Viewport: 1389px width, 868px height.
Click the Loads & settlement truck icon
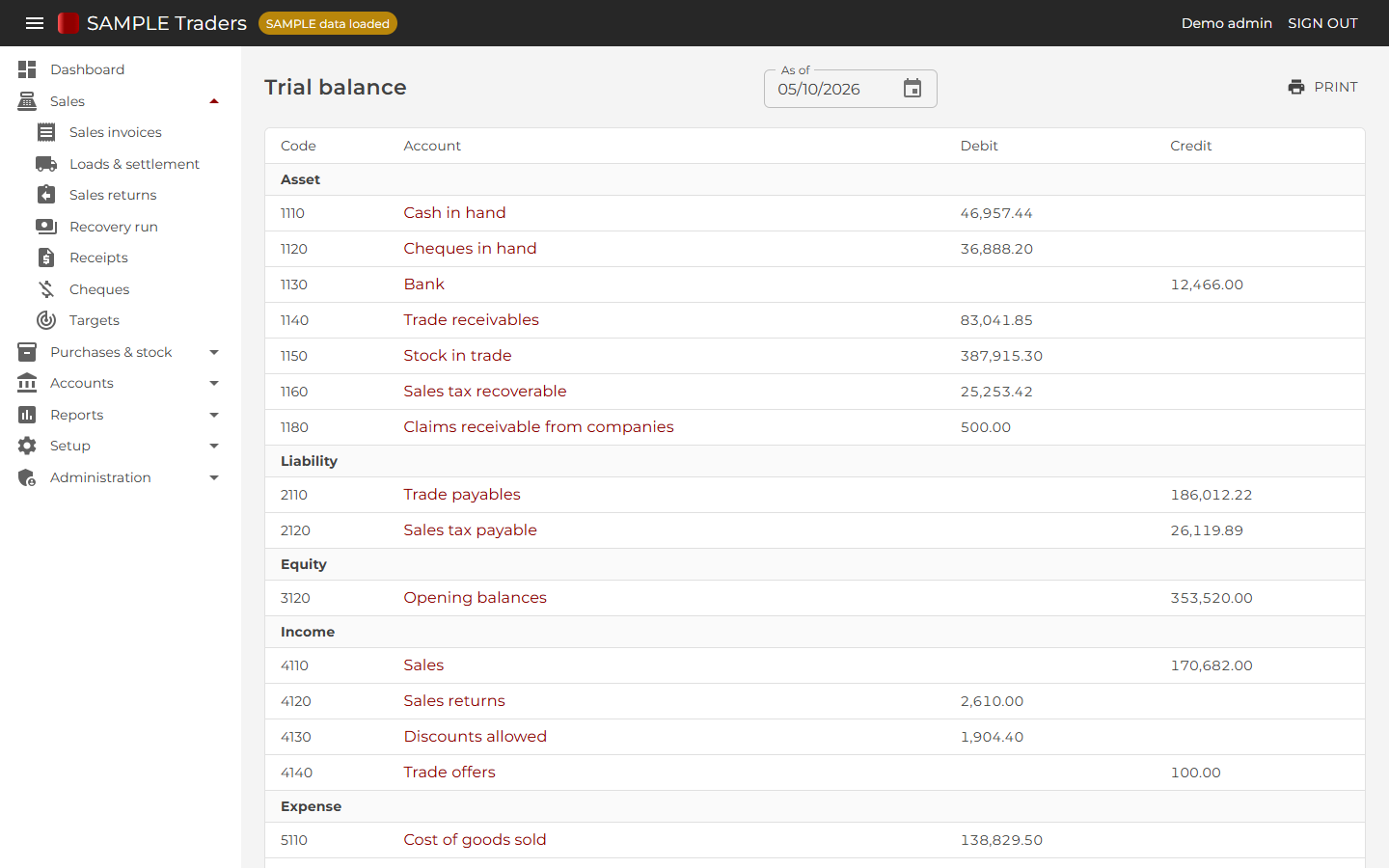[46, 164]
